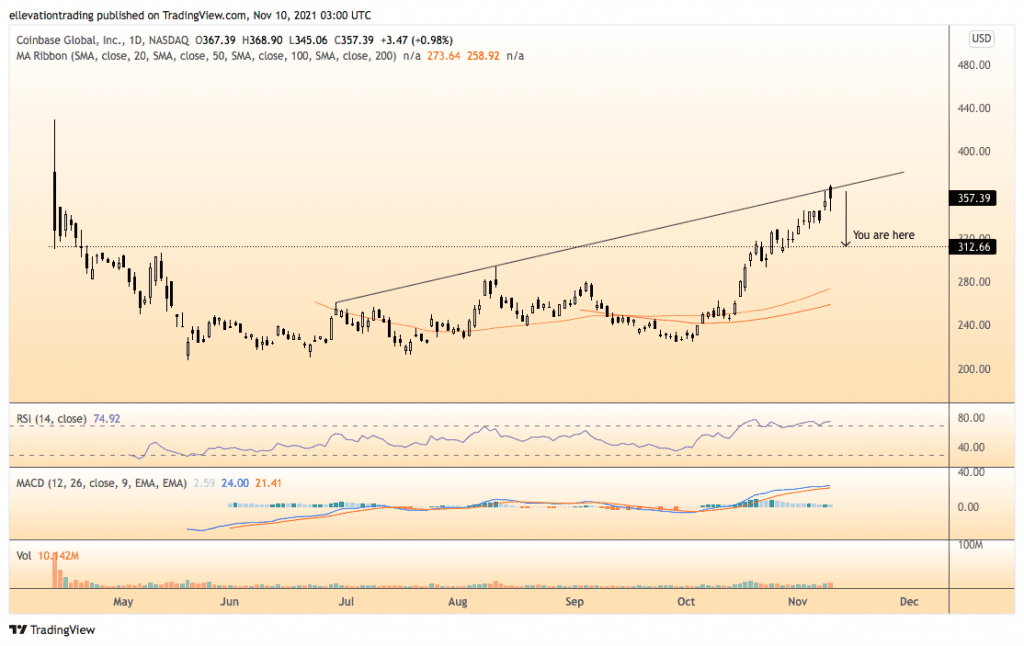The height and width of the screenshot is (646, 1024).
Task: Click the 400.00 price axis label
Action: (974, 152)
